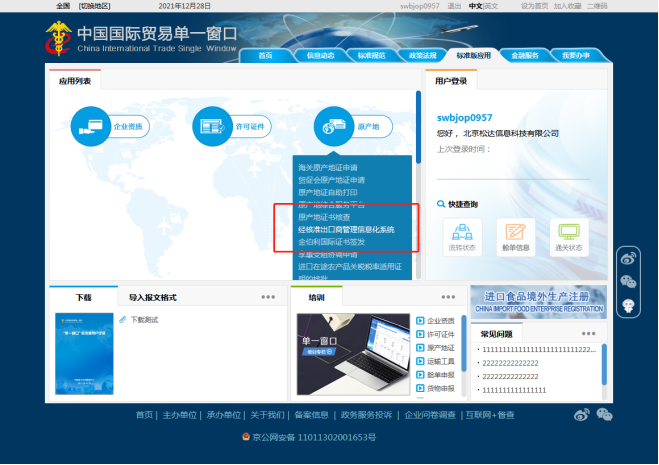659x465 pixels.
Task: Choose 原产地证自助打印 from the menu
Action: [328, 193]
